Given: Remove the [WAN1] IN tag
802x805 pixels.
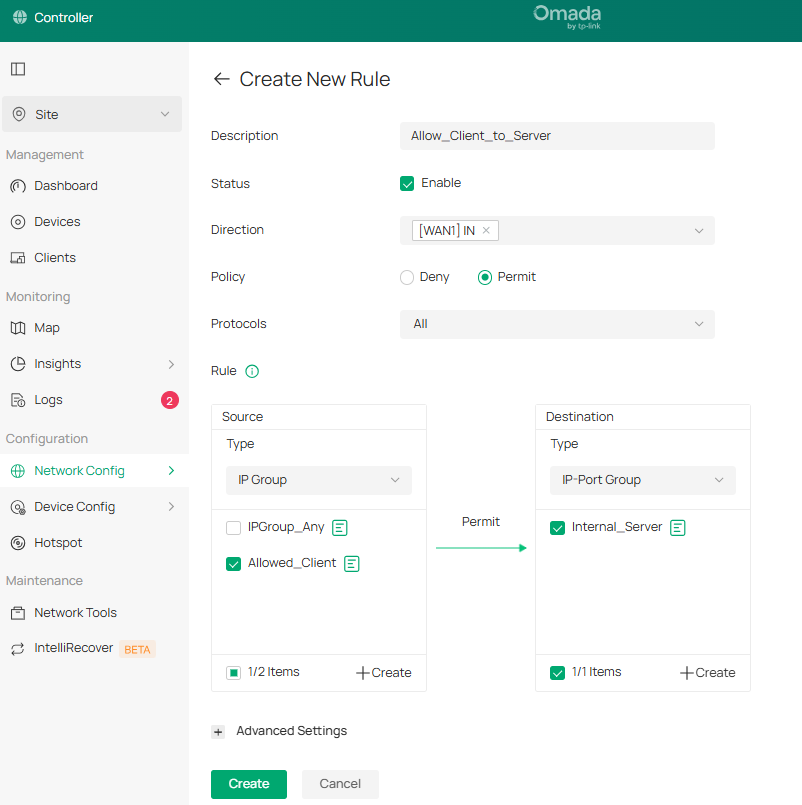Looking at the screenshot, I should [x=486, y=231].
